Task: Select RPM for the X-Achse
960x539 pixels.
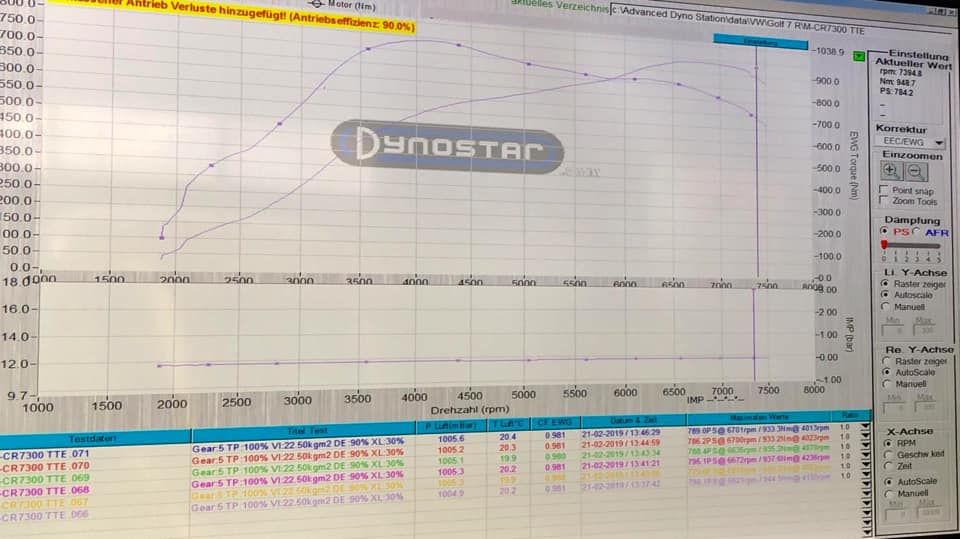Action: 888,443
